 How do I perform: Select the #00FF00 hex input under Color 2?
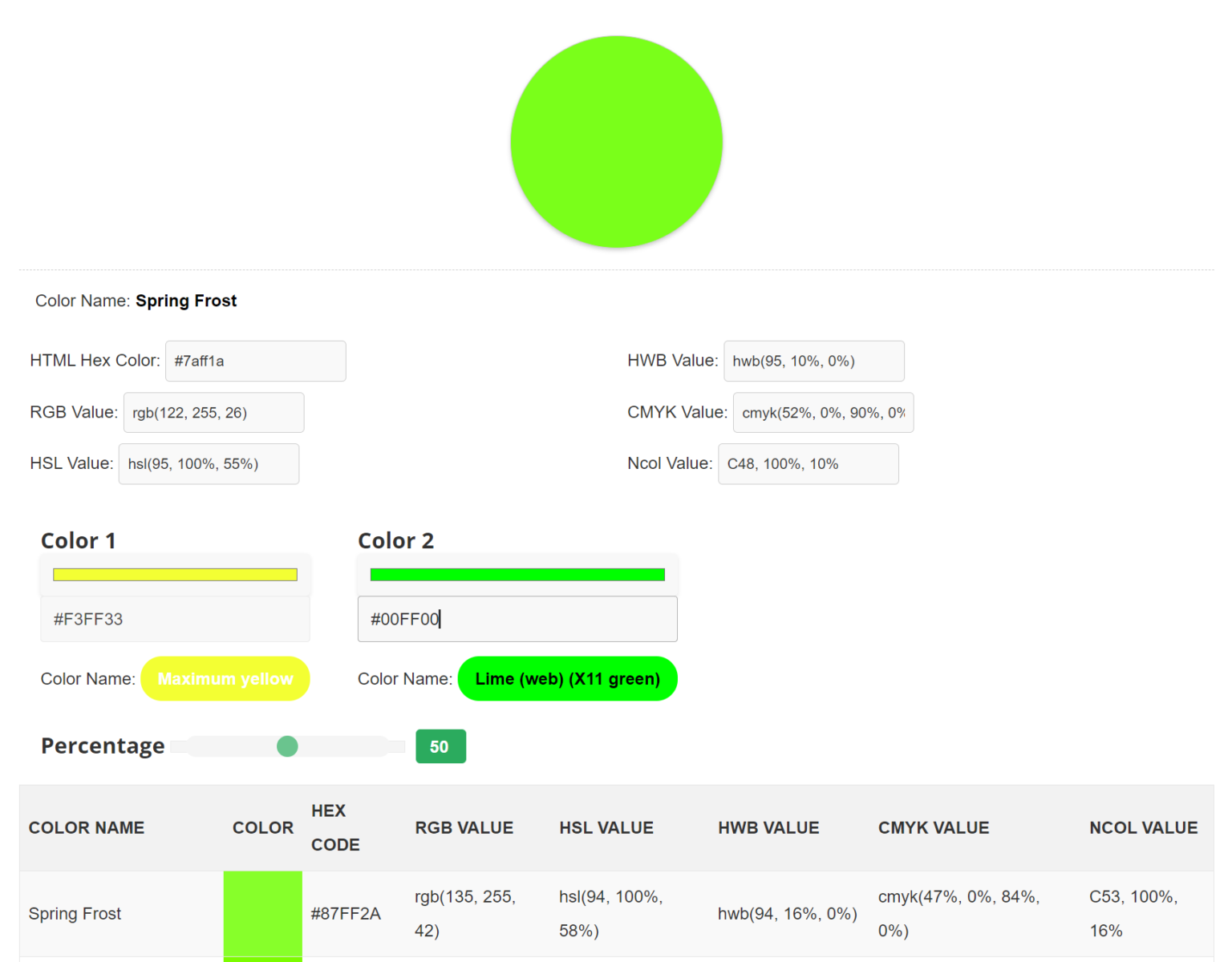pyautogui.click(x=517, y=619)
